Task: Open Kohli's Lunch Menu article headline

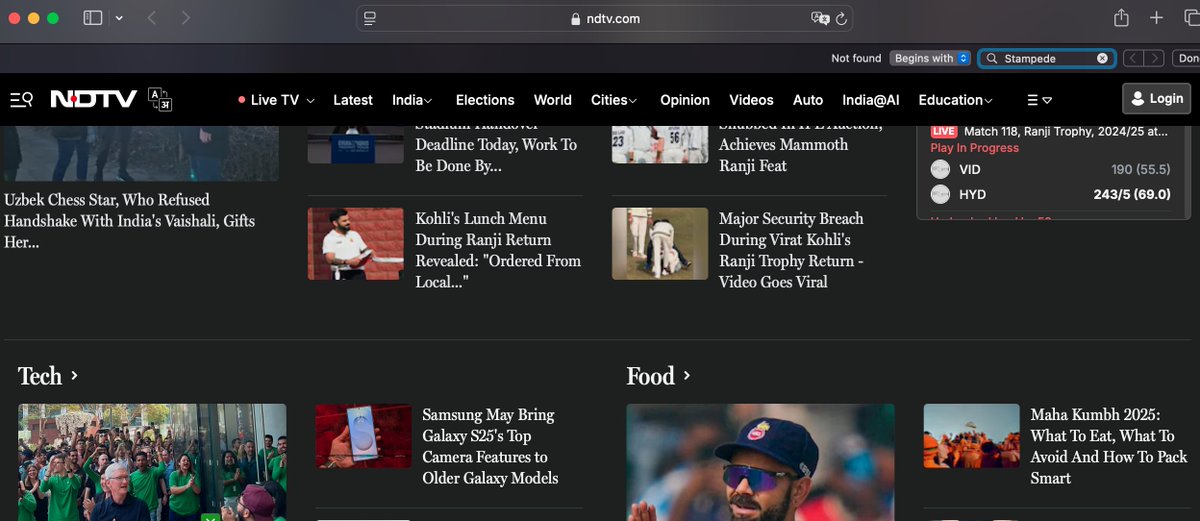Action: click(498, 250)
